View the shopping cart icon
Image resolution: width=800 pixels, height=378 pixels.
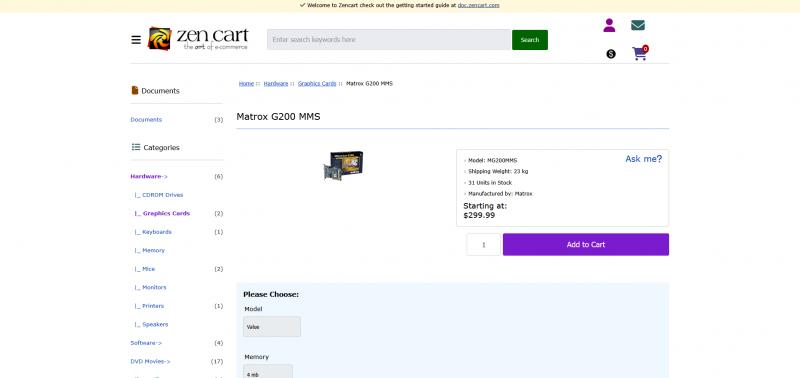[640, 53]
